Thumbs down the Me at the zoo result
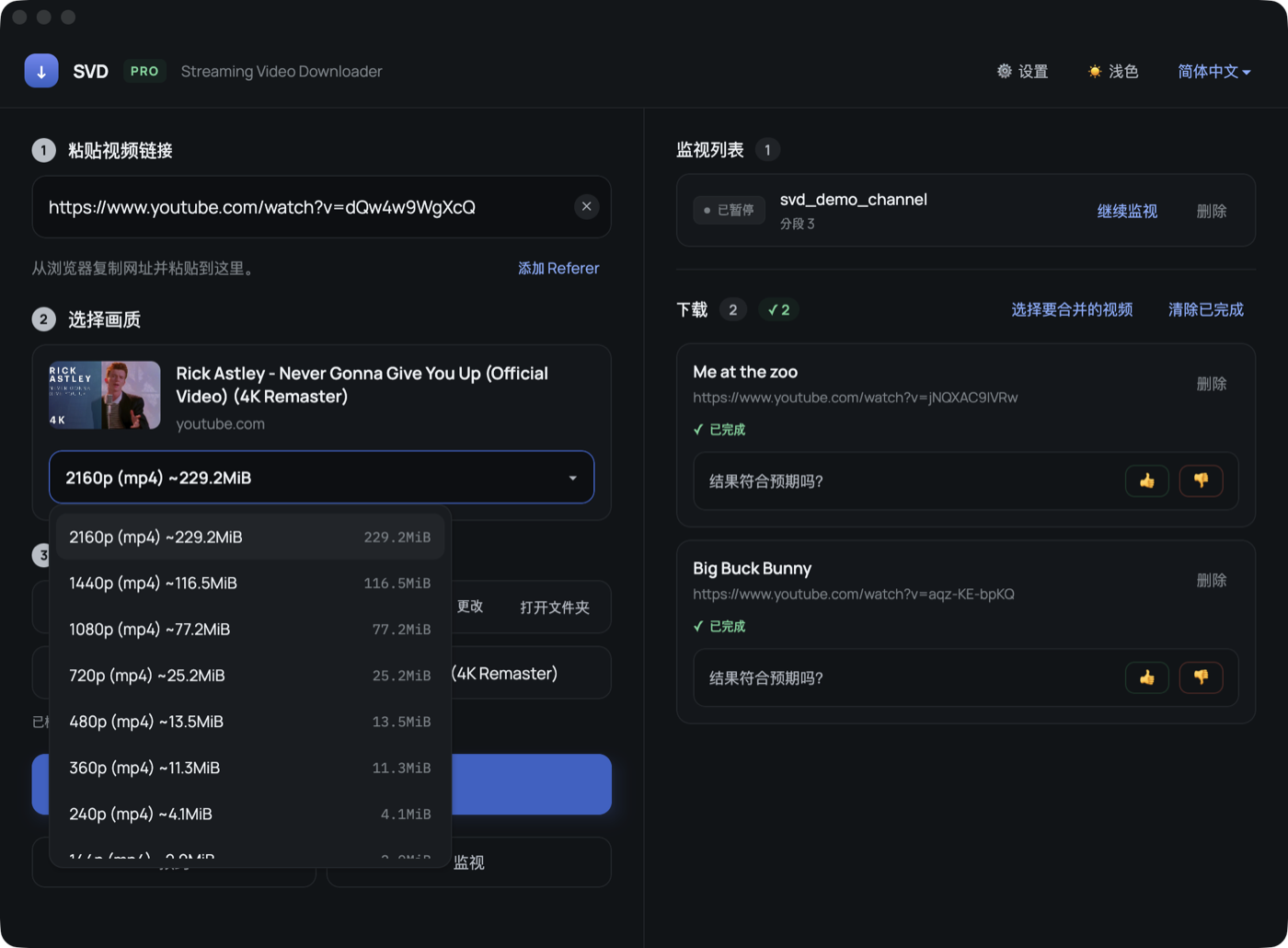The width and height of the screenshot is (1288, 948). (1201, 480)
